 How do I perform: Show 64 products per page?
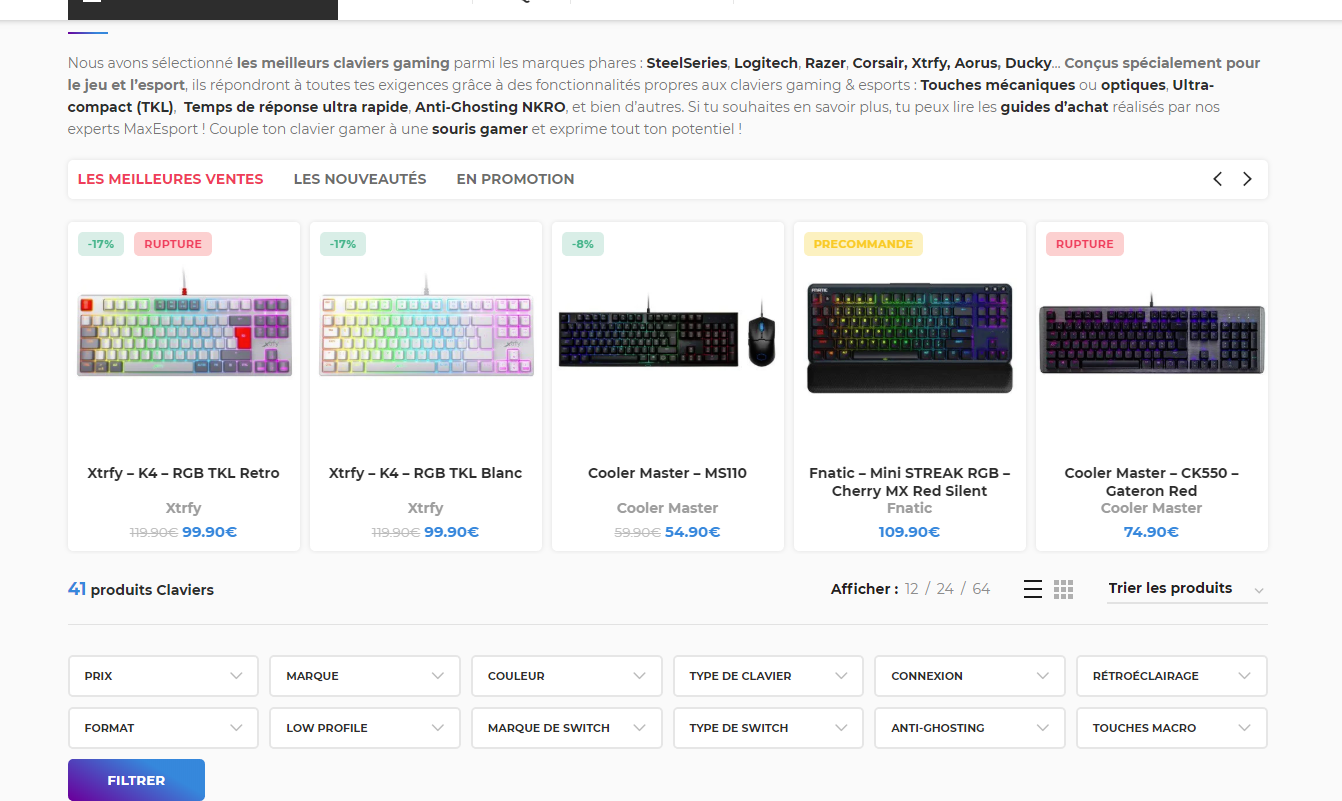(981, 589)
